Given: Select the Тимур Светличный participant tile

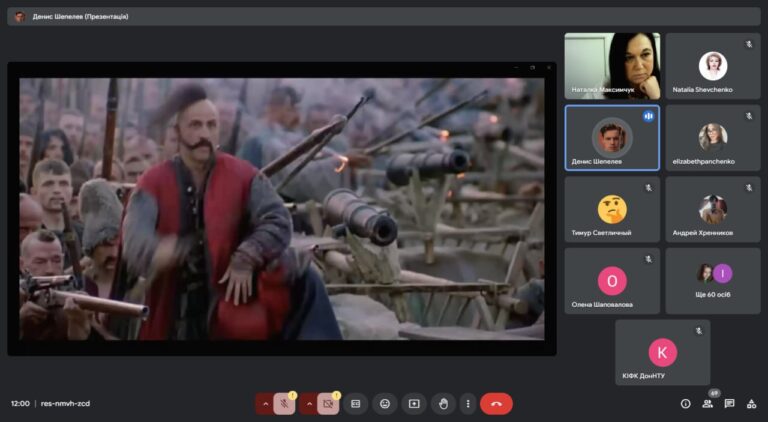Looking at the screenshot, I should (x=612, y=210).
